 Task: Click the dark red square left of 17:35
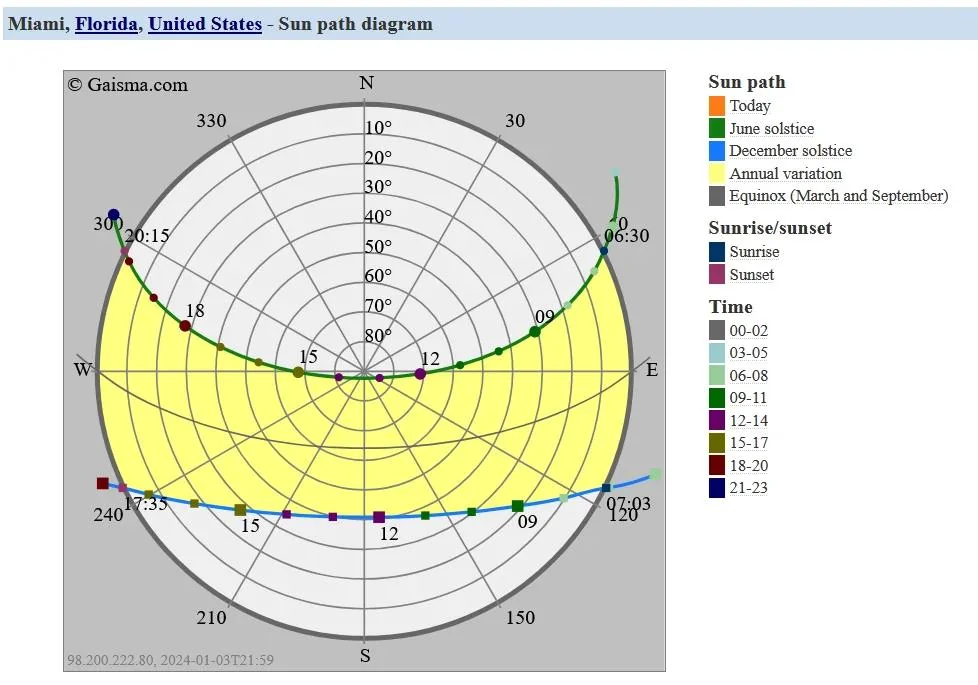[103, 483]
